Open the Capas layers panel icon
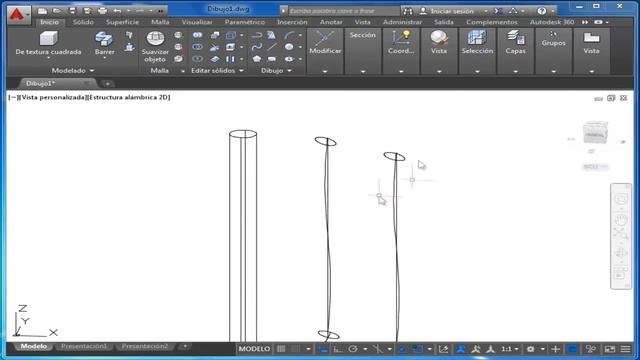 [x=515, y=42]
